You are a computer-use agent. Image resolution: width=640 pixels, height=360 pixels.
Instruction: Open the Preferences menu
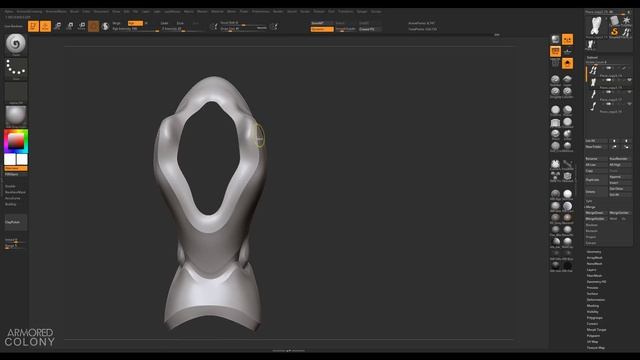260,11
